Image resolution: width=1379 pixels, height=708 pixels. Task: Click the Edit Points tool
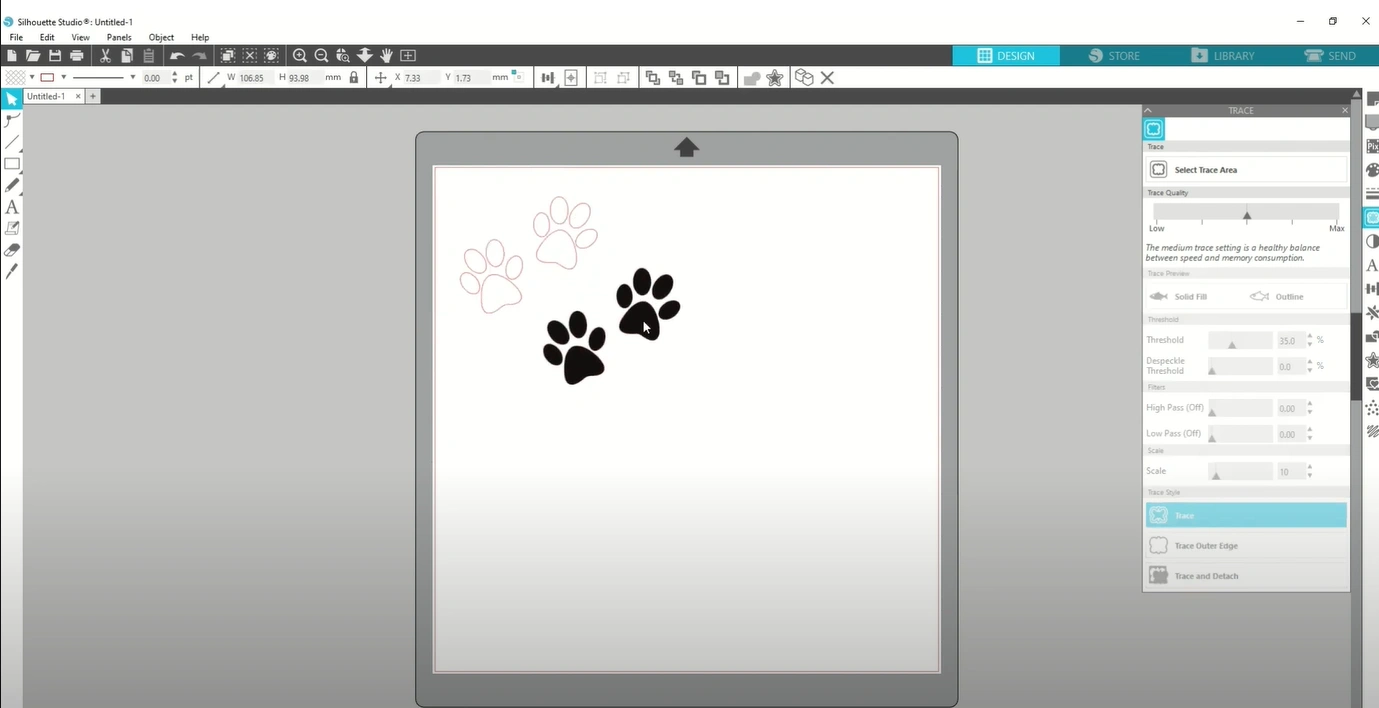click(x=12, y=121)
